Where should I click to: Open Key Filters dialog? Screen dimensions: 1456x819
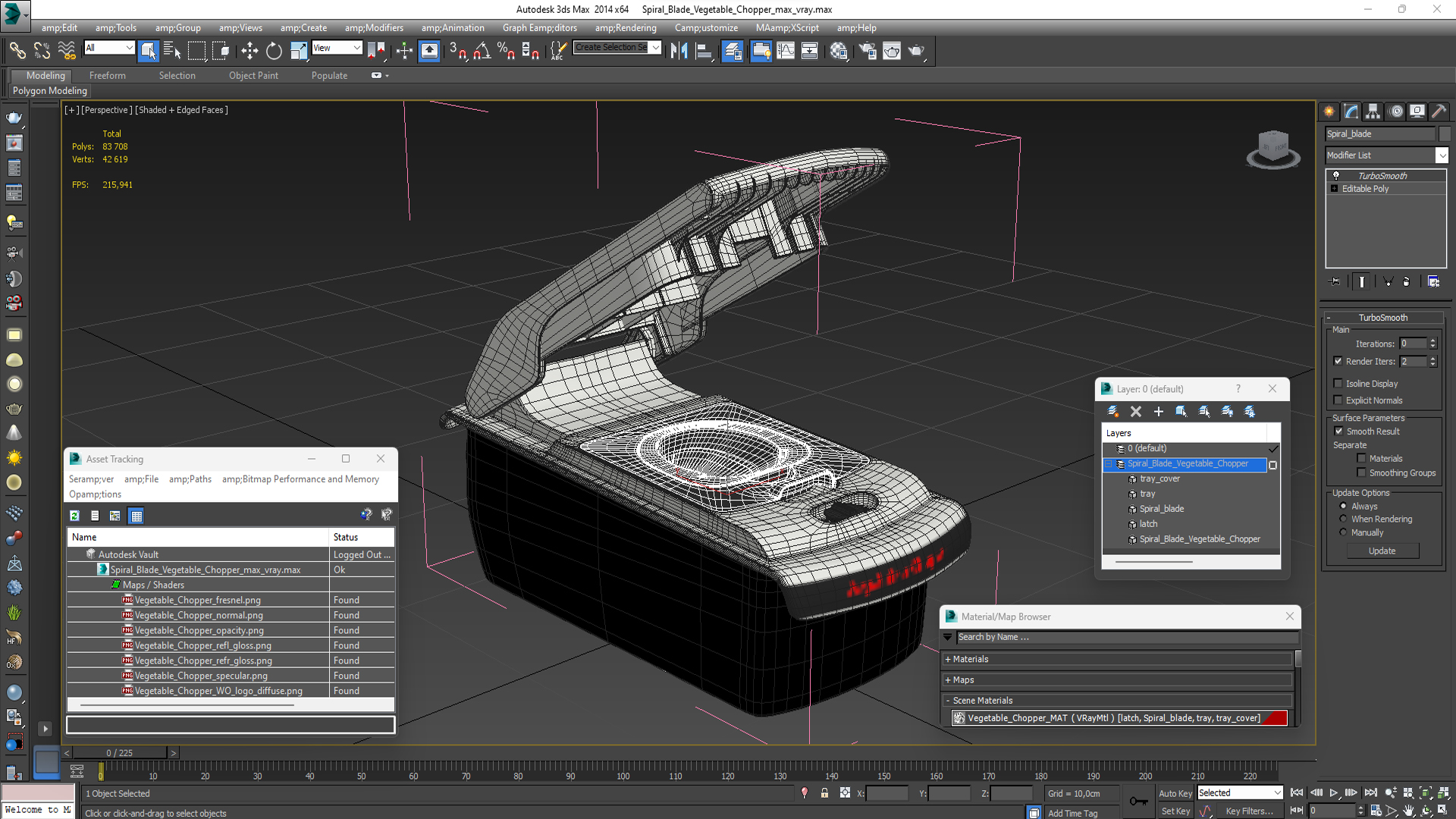1249,811
